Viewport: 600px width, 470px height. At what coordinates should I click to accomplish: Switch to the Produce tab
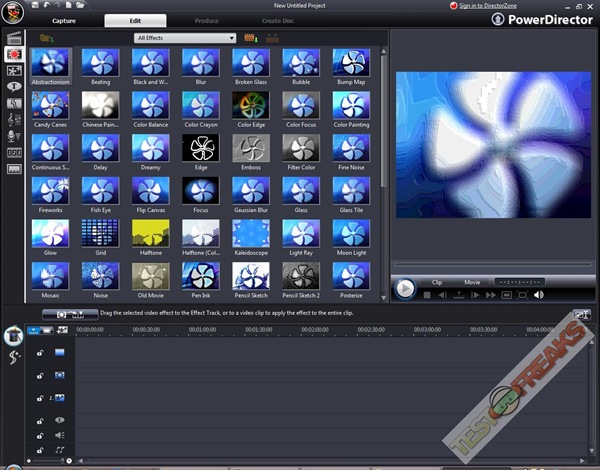(209, 20)
